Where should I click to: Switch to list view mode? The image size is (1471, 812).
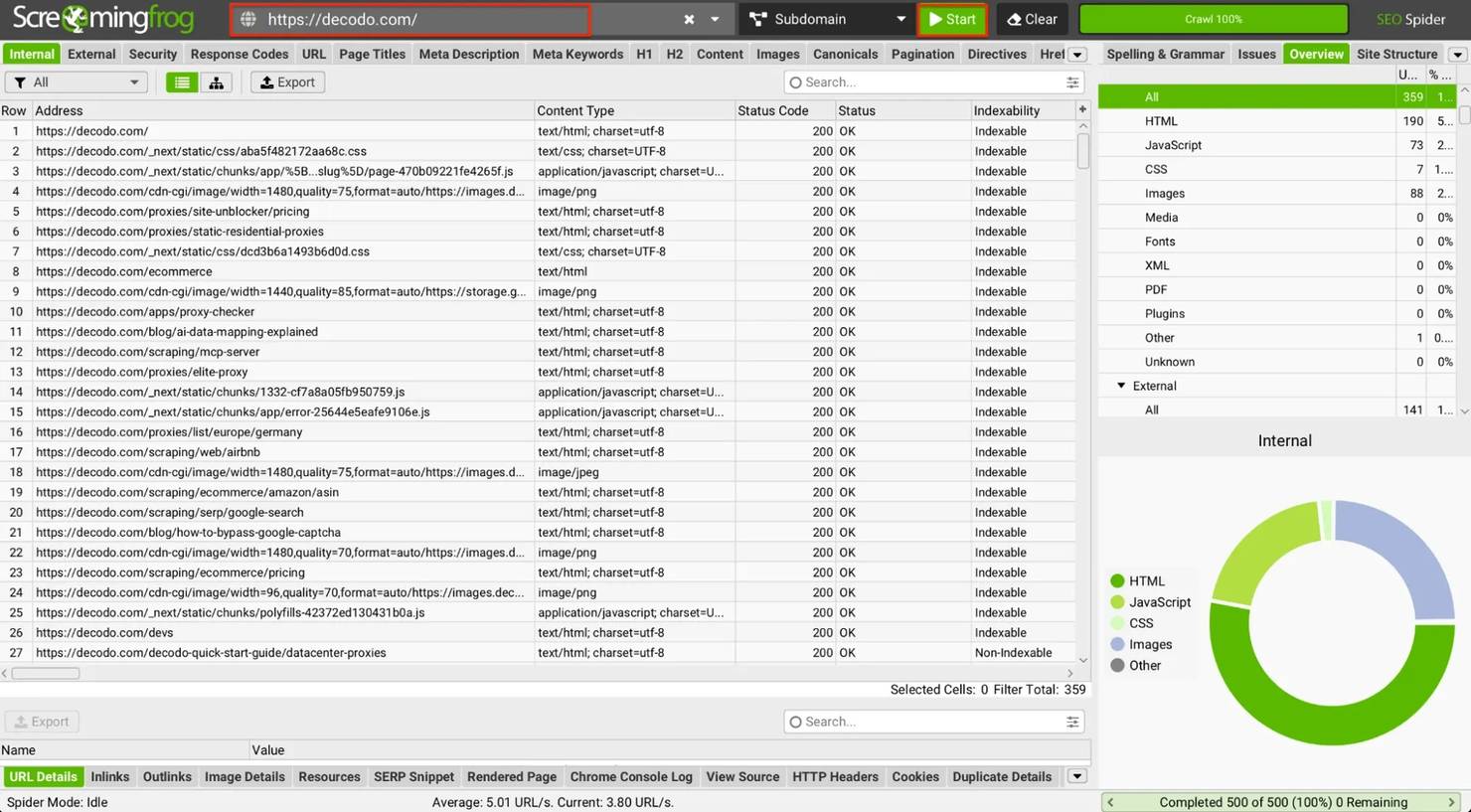pos(182,82)
